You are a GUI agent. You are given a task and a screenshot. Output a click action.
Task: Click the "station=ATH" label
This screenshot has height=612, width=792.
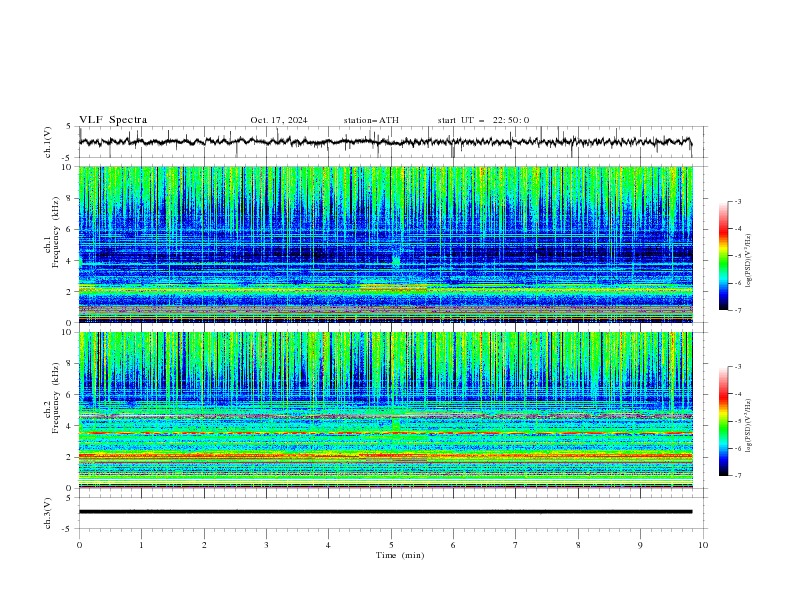[x=371, y=120]
